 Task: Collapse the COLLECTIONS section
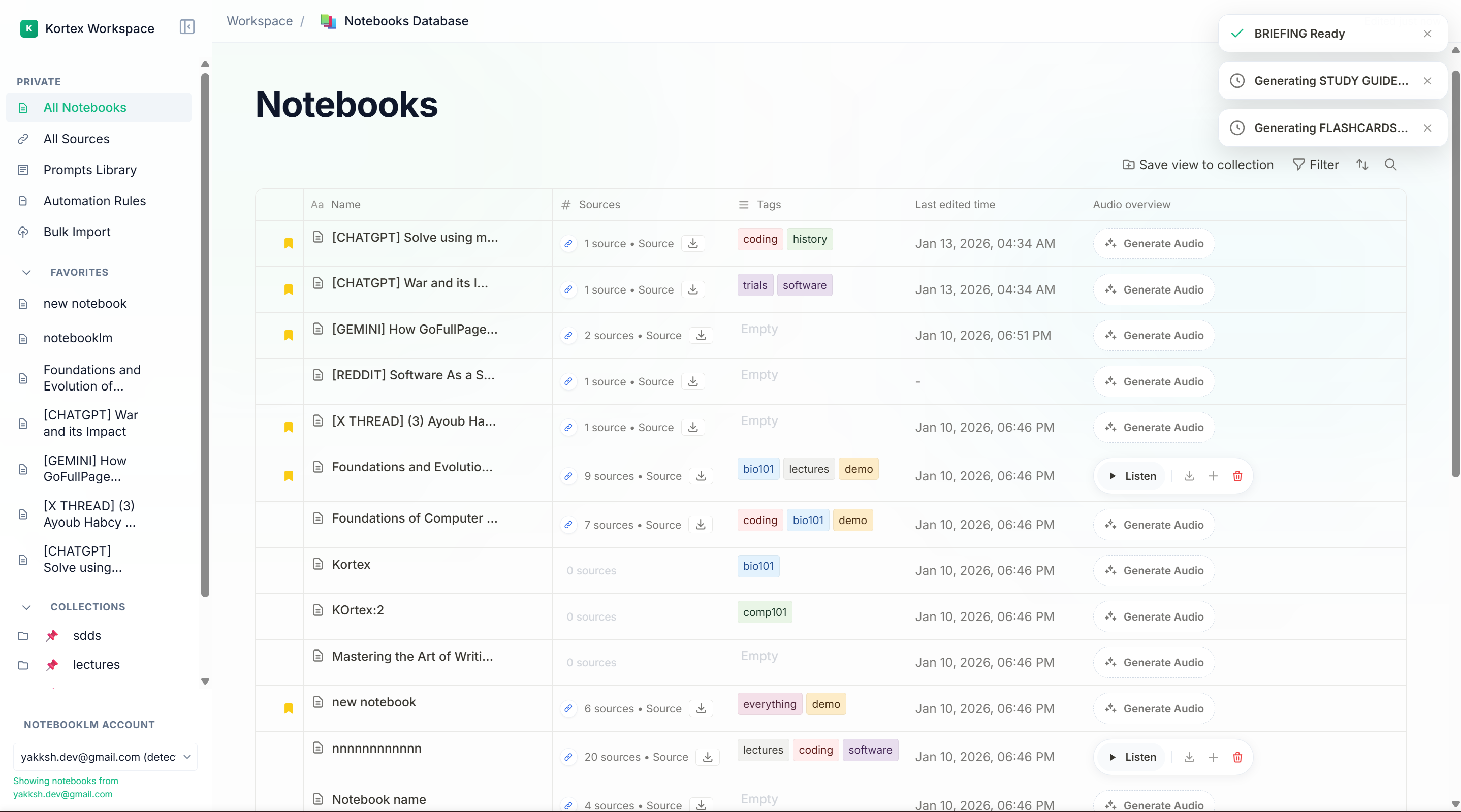point(26,607)
